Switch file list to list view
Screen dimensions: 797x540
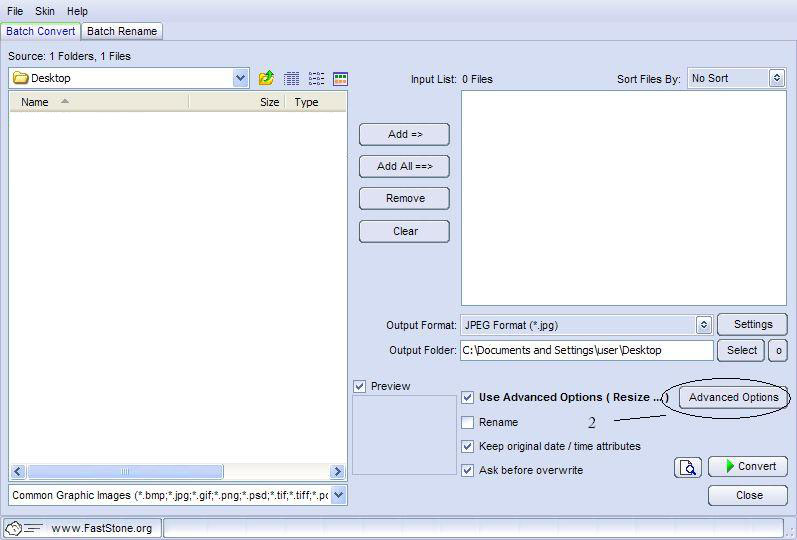click(x=316, y=78)
